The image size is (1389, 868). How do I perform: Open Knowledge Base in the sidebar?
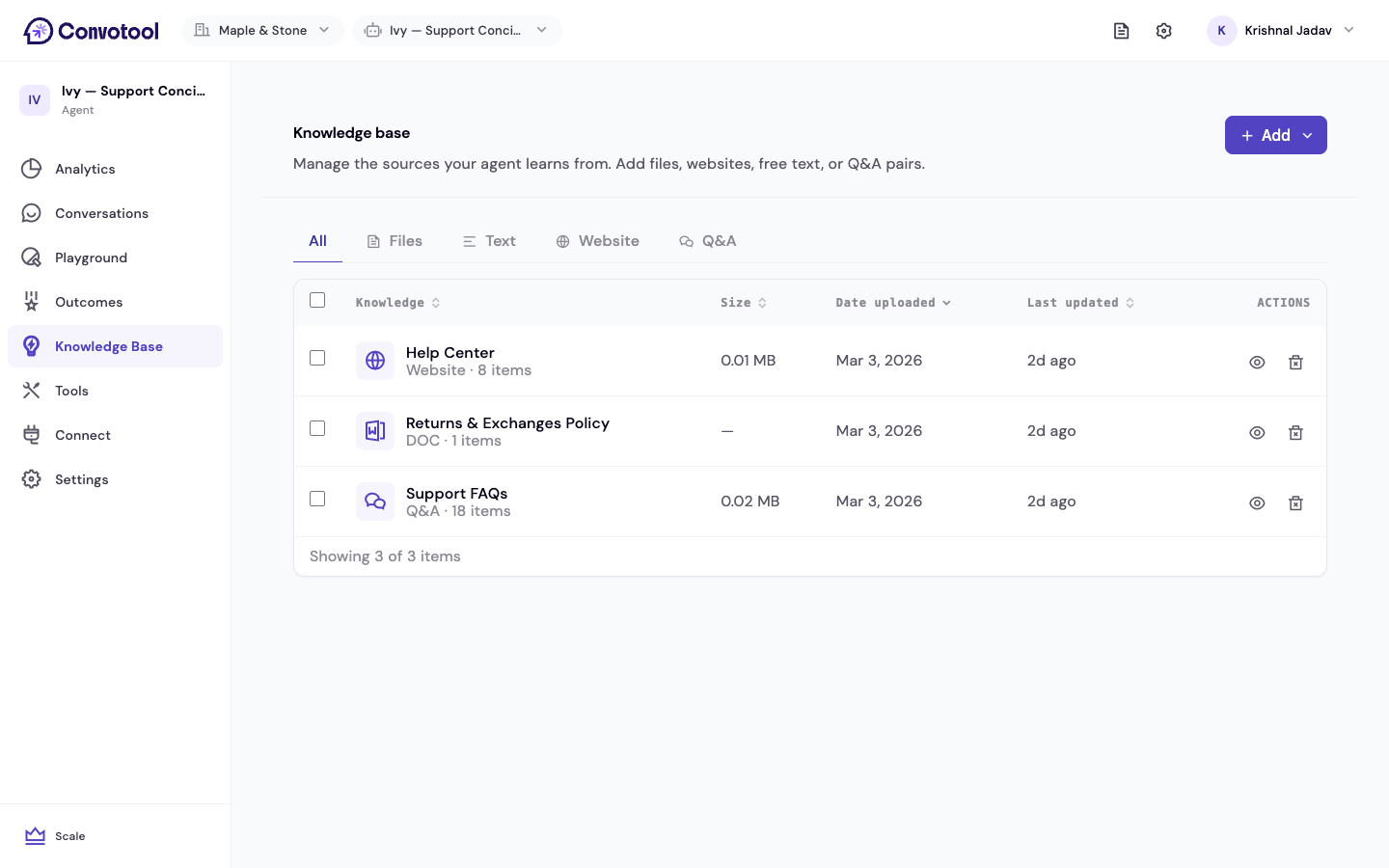click(115, 346)
